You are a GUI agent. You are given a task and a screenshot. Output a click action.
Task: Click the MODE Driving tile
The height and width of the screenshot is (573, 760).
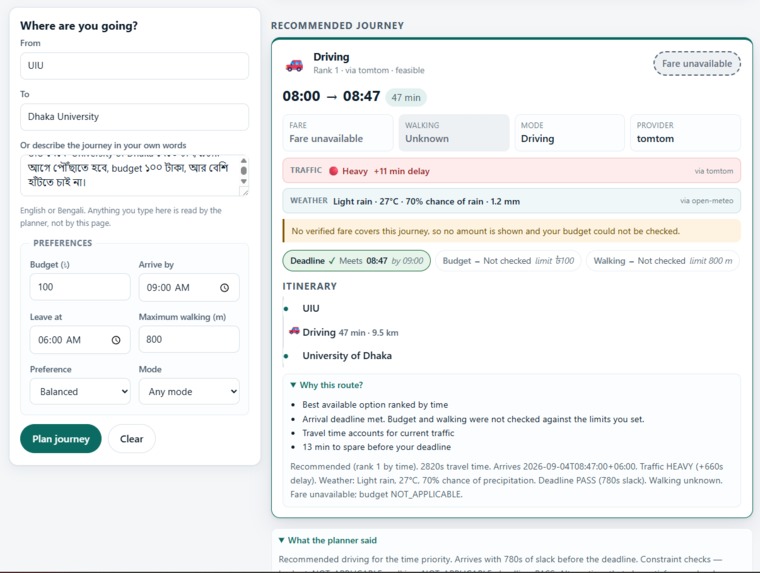pyautogui.click(x=570, y=133)
